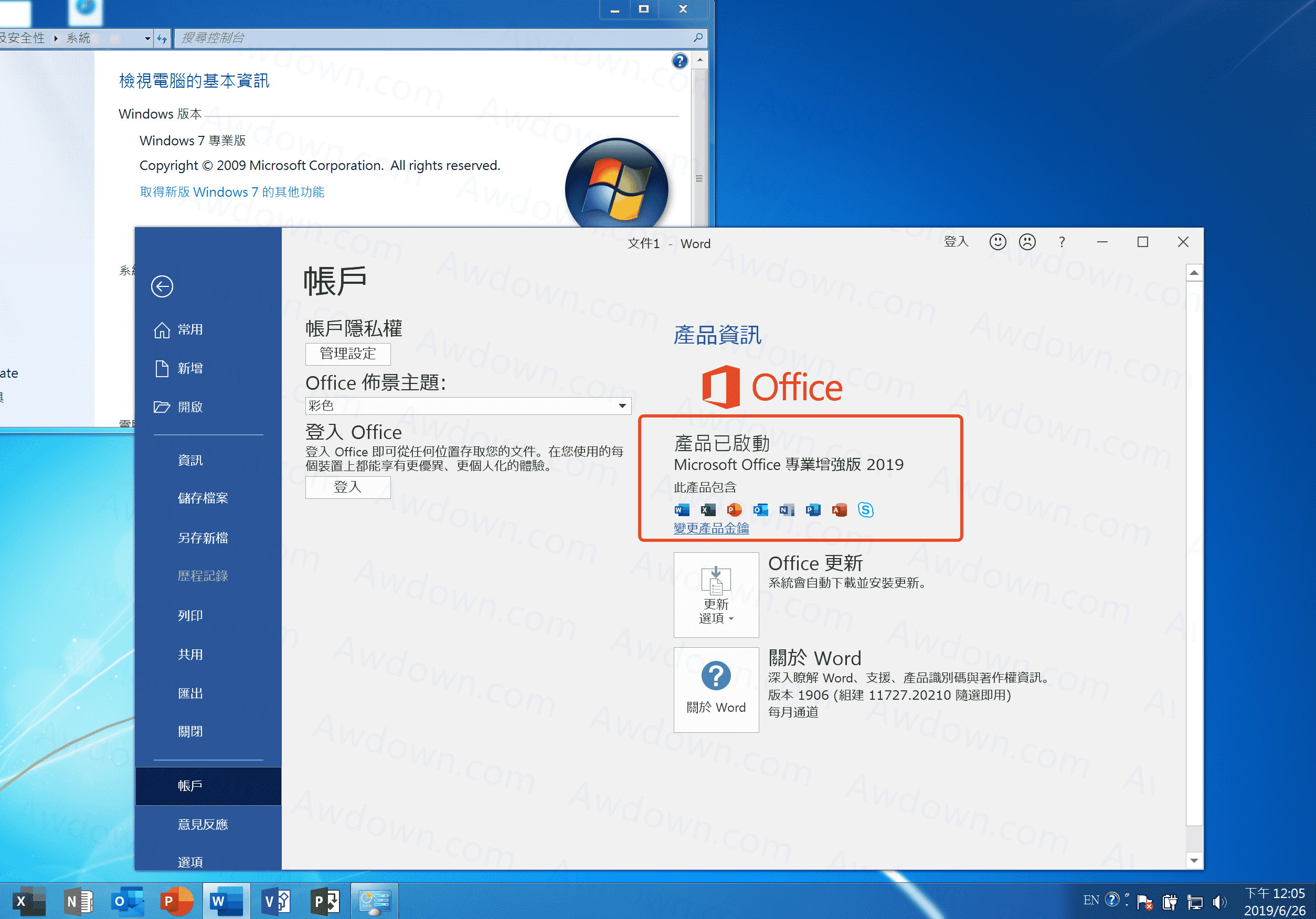This screenshot has height=919, width=1316.
Task: Launch OneNote from the taskbar
Action: (79, 901)
